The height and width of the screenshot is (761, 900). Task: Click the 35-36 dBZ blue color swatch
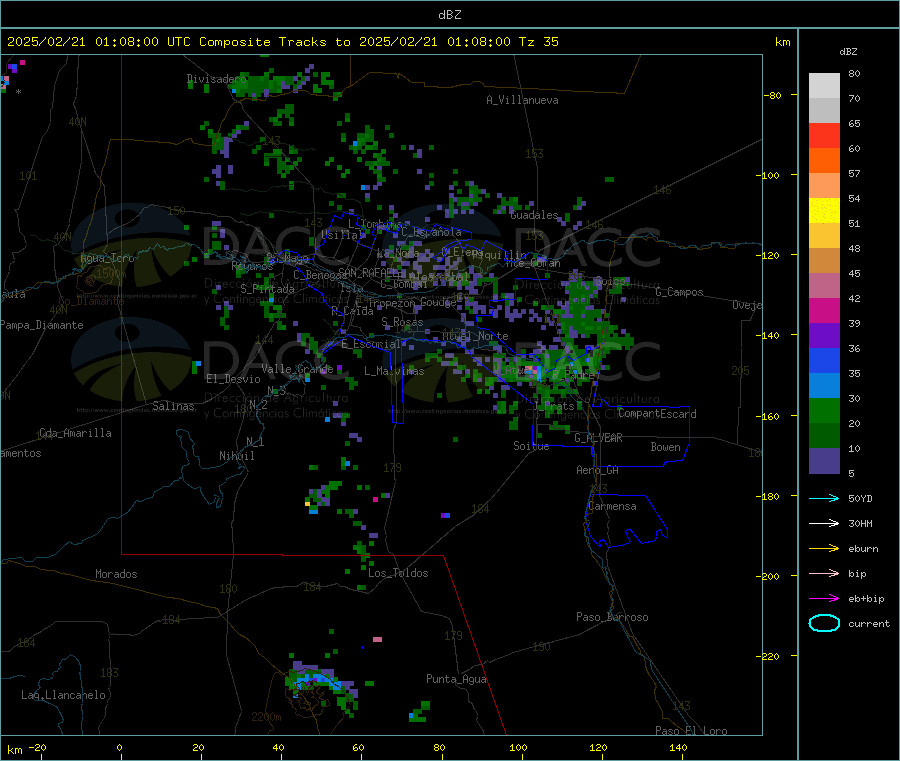824,360
